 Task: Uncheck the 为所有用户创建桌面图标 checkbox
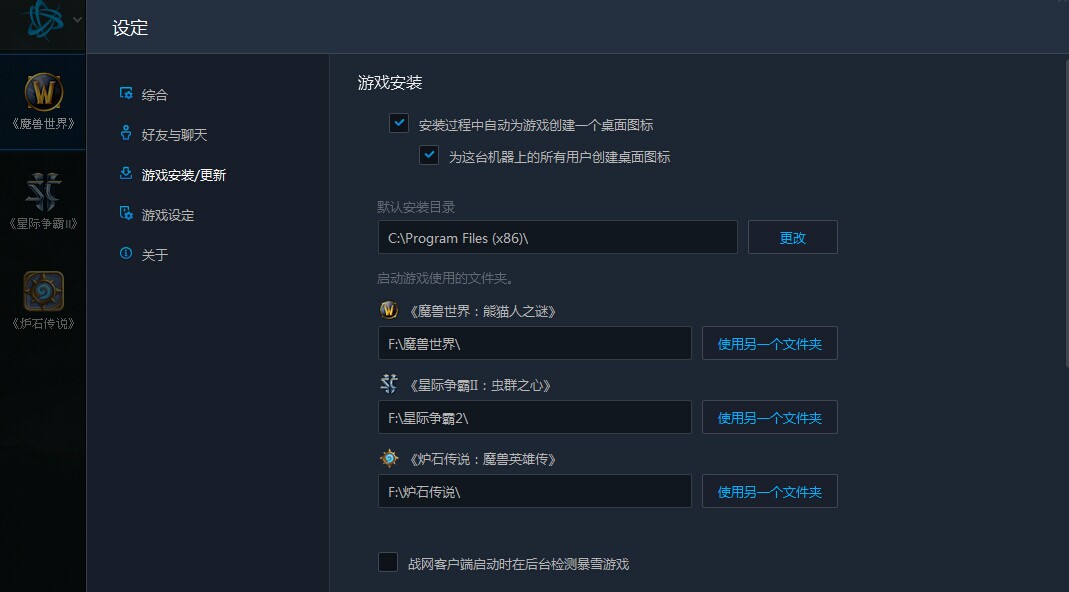(x=429, y=156)
